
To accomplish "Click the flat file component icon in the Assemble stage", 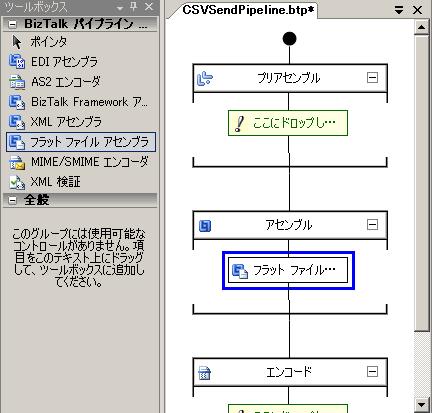I will click(240, 270).
